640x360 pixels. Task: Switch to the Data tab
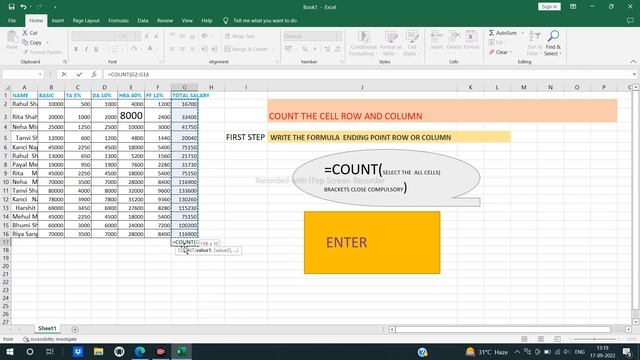tap(143, 20)
